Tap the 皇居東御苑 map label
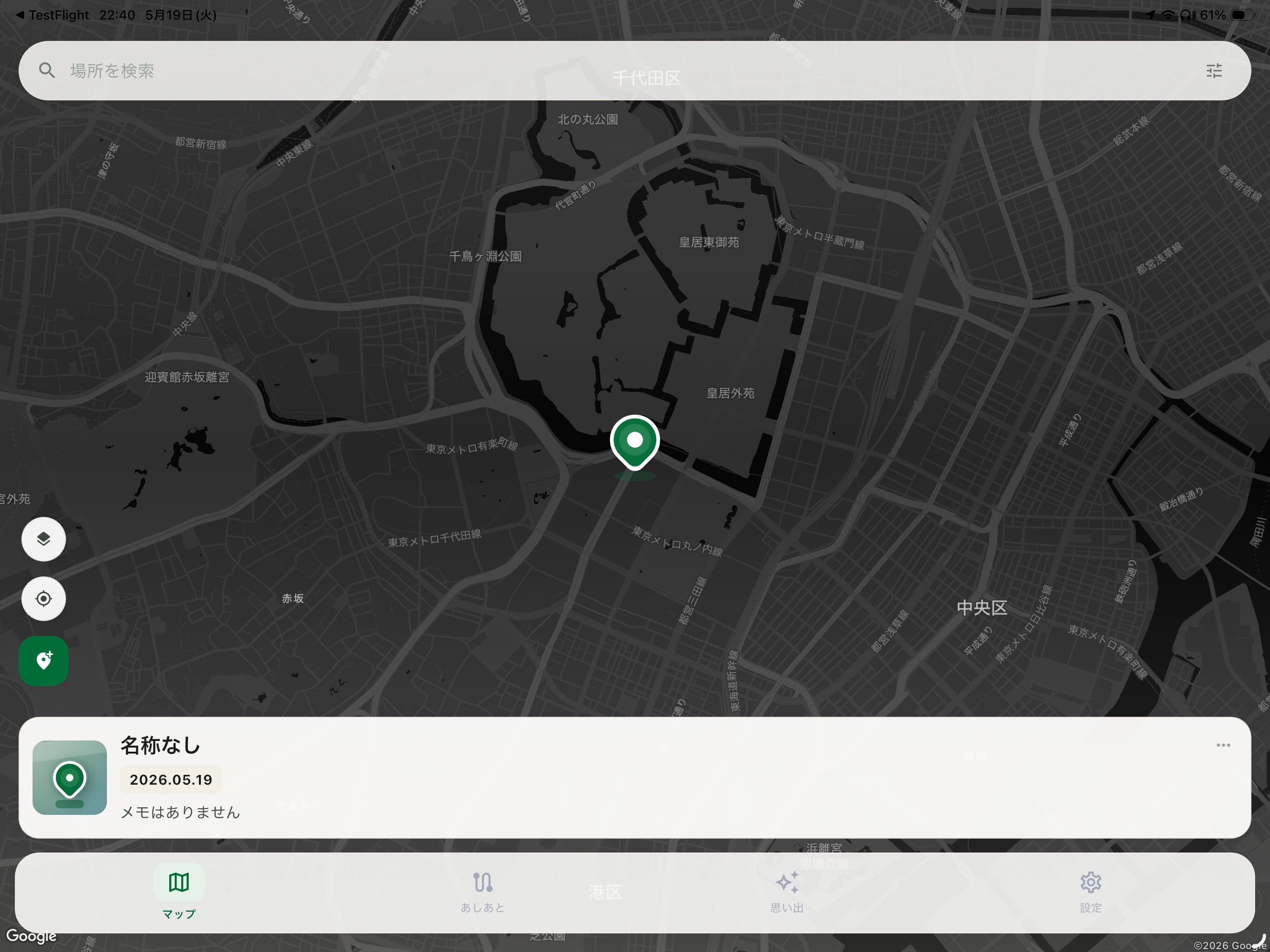 click(708, 242)
